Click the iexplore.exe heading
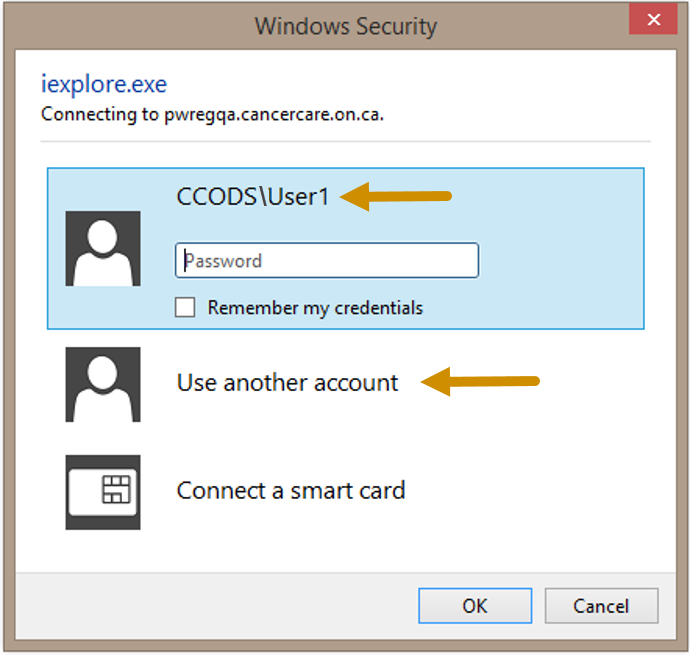The height and width of the screenshot is (655, 690). (x=104, y=84)
